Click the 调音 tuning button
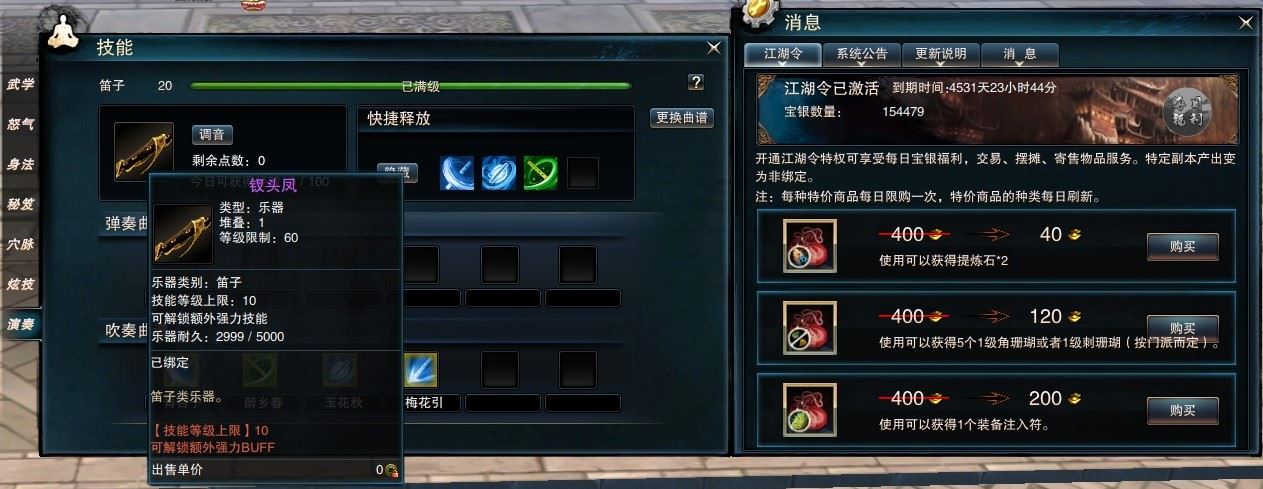The height and width of the screenshot is (489, 1263). 212,134
